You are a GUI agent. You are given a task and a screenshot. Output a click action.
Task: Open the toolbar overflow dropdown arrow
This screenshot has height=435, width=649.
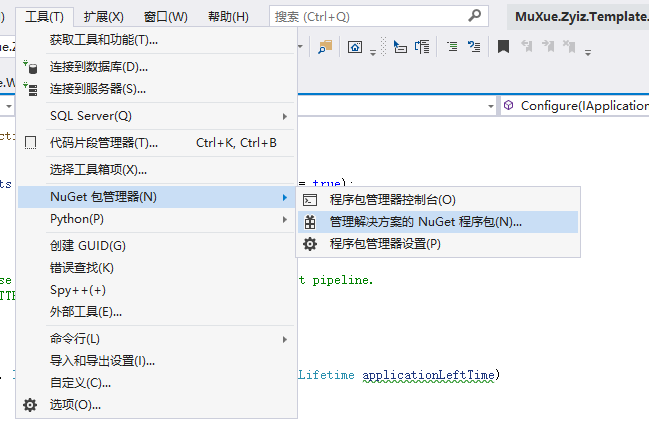click(373, 53)
